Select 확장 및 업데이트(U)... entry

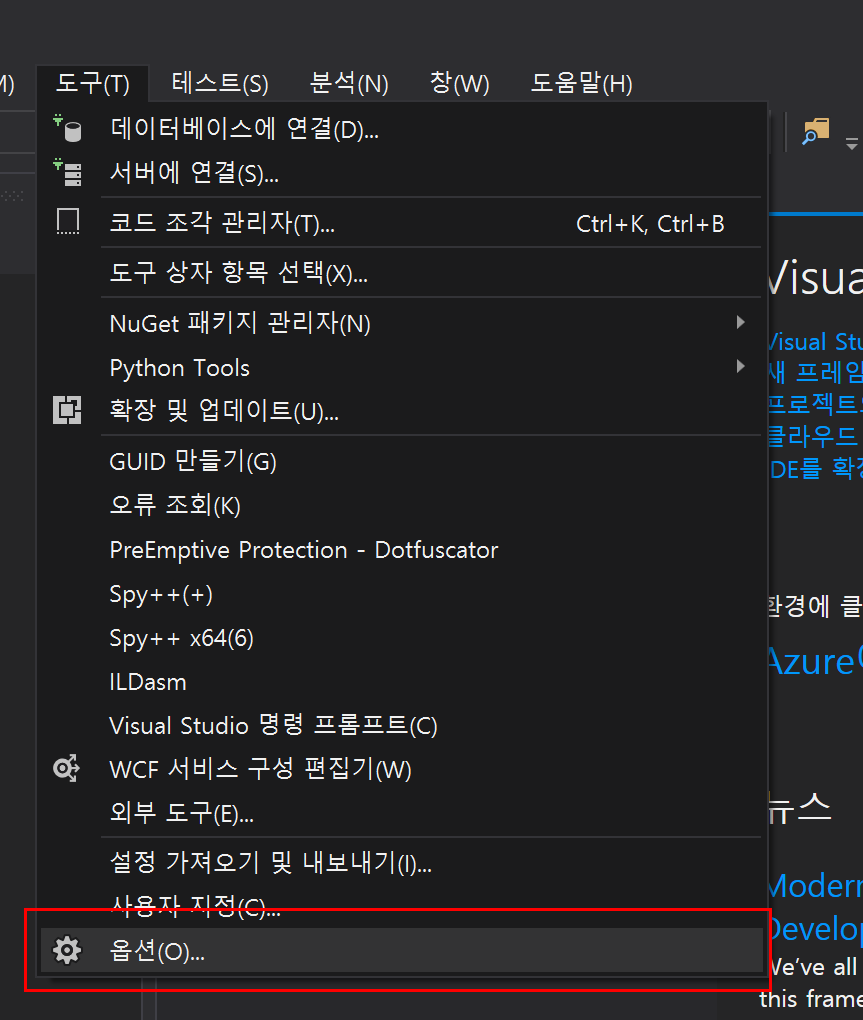click(401, 411)
